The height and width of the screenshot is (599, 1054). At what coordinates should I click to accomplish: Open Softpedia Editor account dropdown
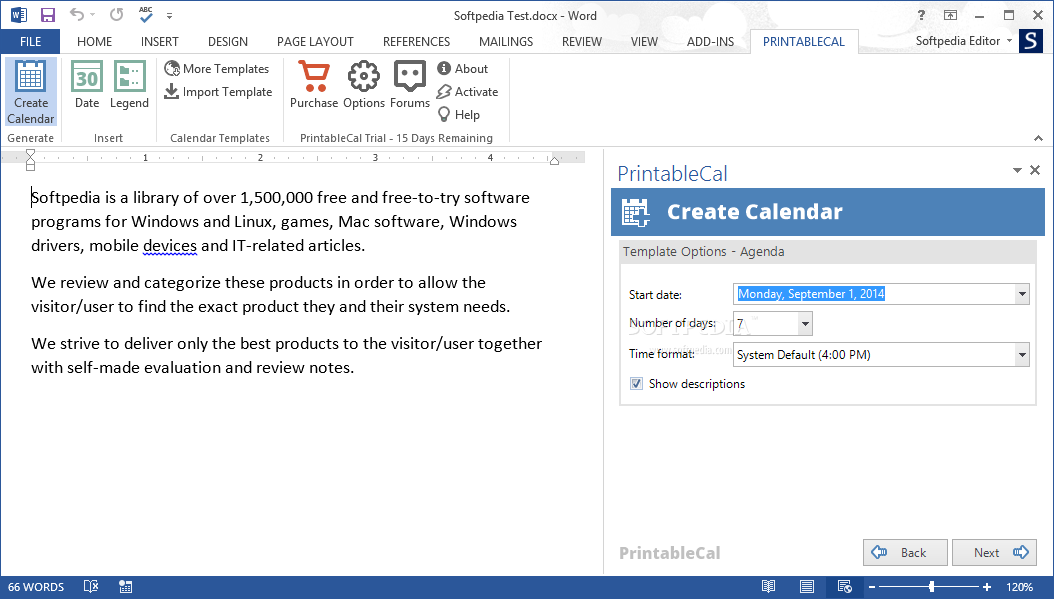964,41
